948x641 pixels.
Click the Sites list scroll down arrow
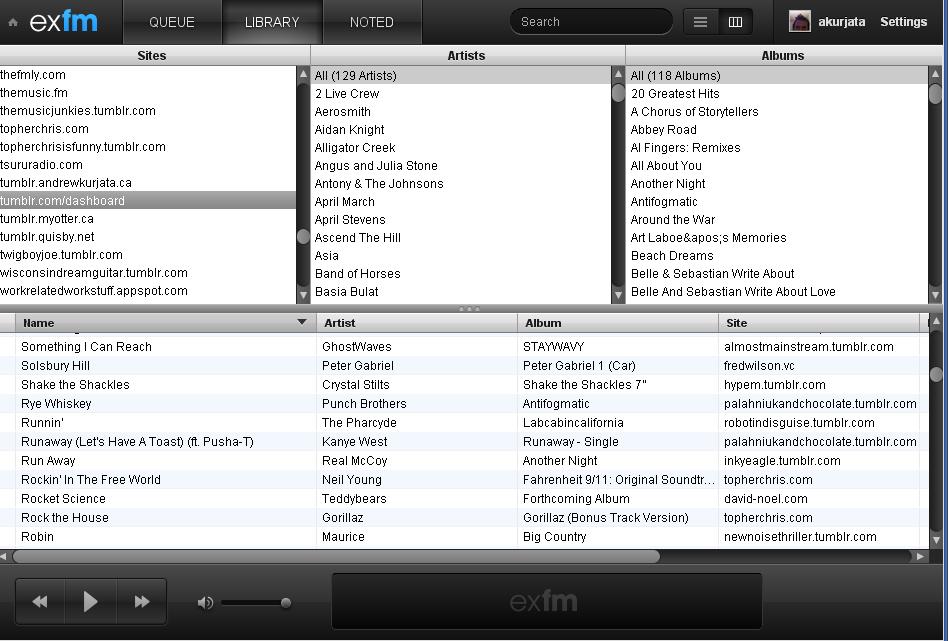304,295
